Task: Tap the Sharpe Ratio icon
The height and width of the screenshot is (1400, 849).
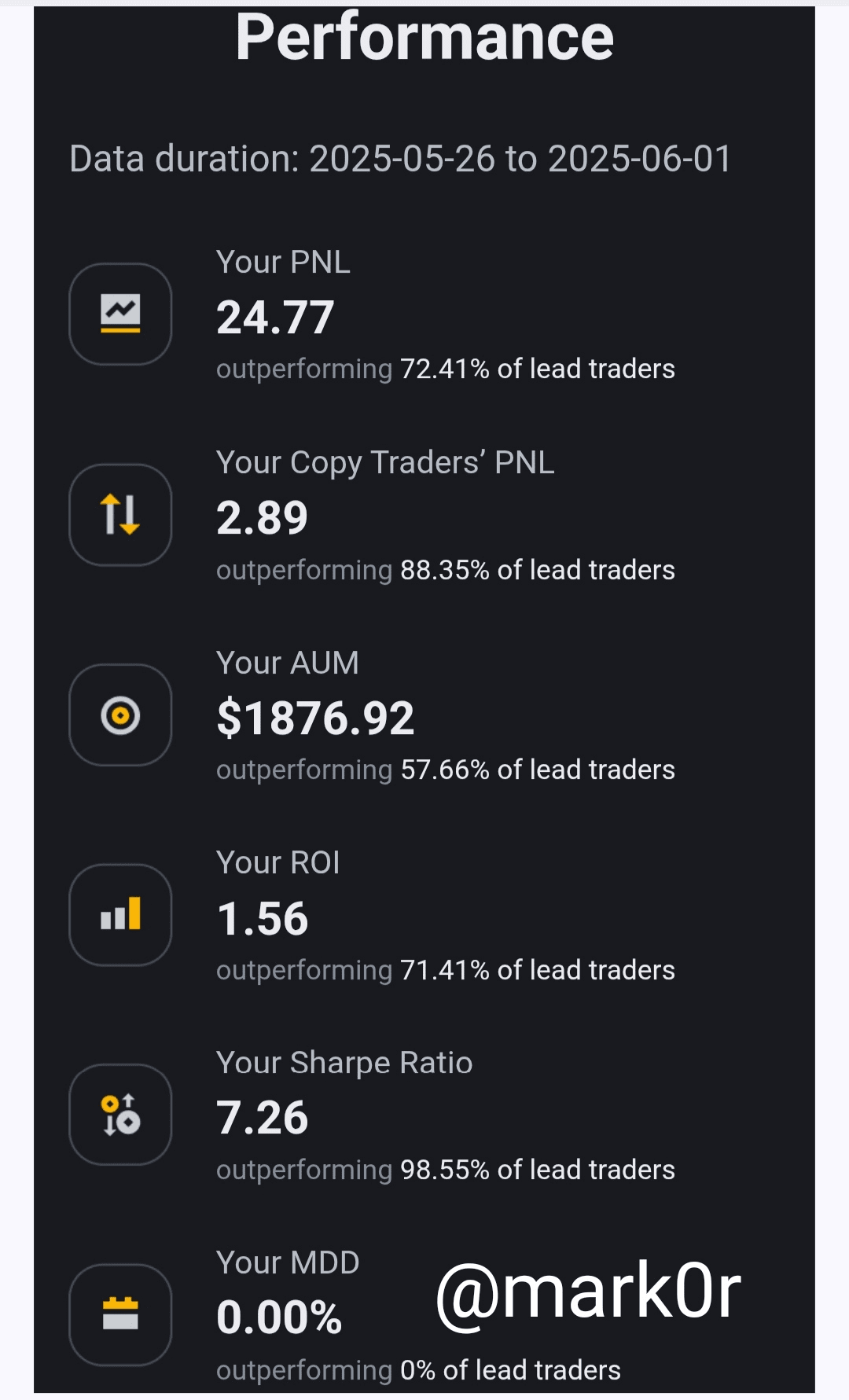Action: pyautogui.click(x=120, y=1115)
